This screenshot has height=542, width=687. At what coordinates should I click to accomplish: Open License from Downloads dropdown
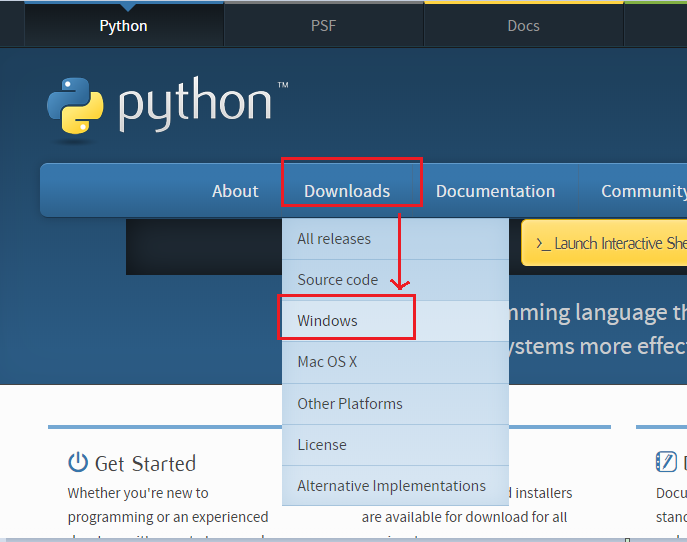point(395,445)
